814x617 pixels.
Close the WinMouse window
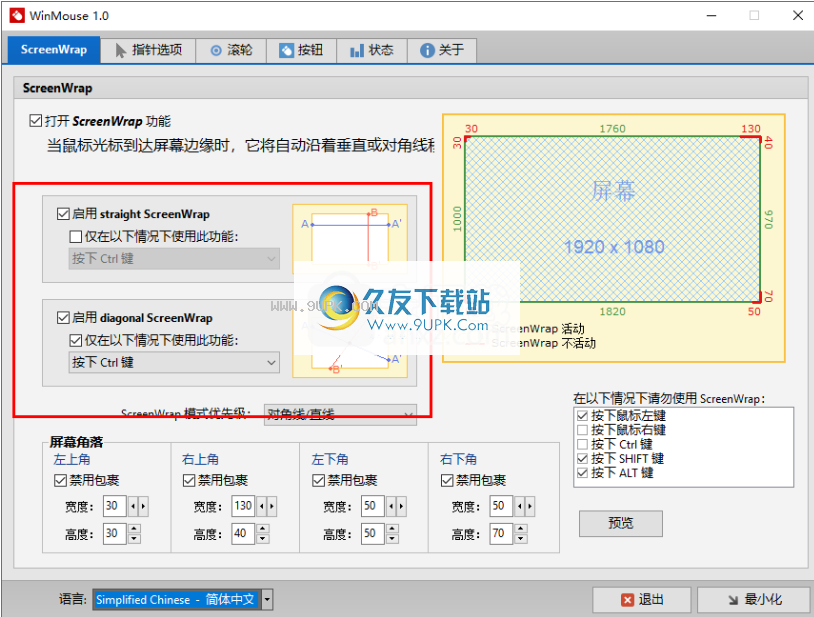[798, 16]
